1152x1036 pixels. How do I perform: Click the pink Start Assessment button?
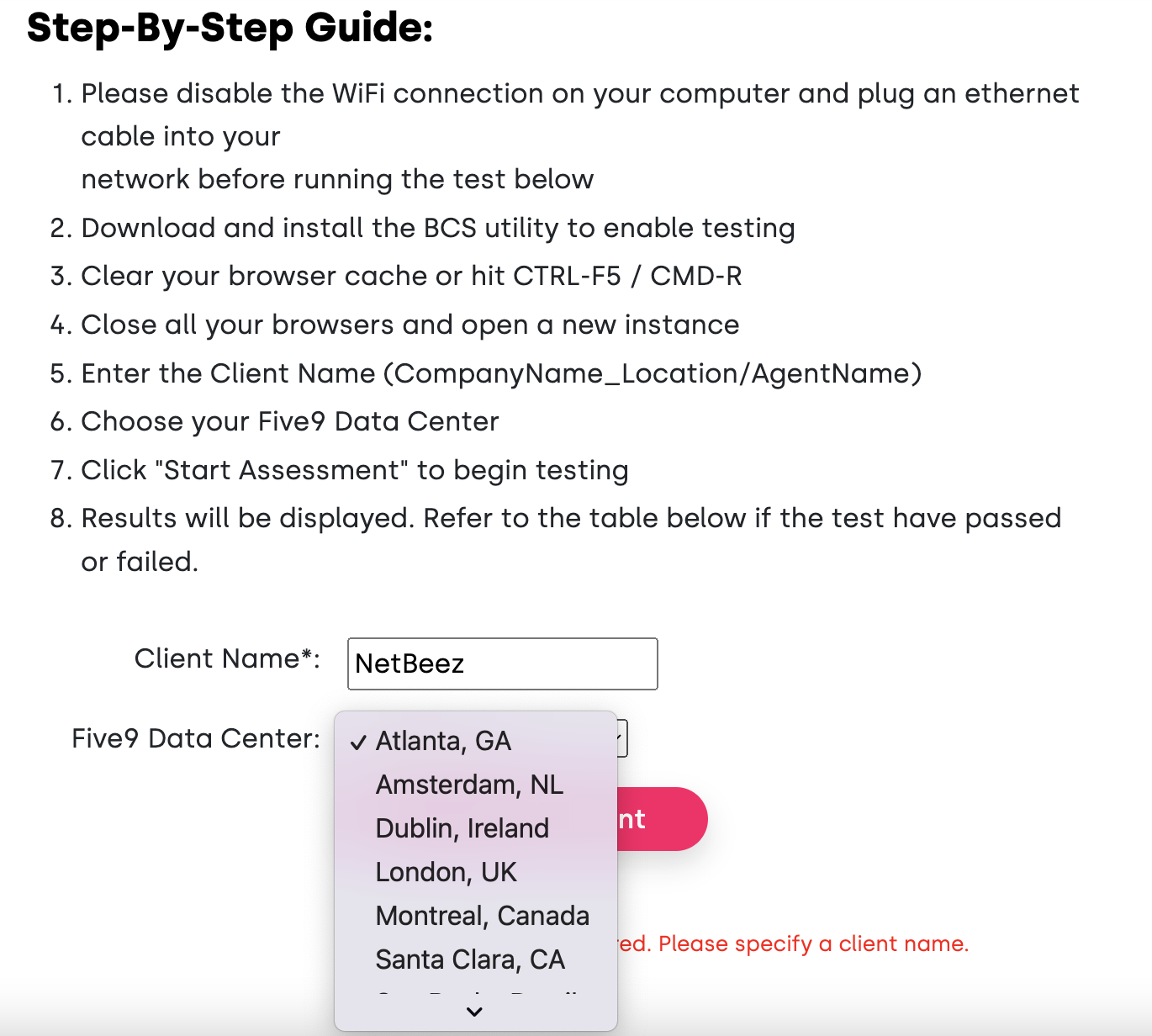tap(662, 819)
